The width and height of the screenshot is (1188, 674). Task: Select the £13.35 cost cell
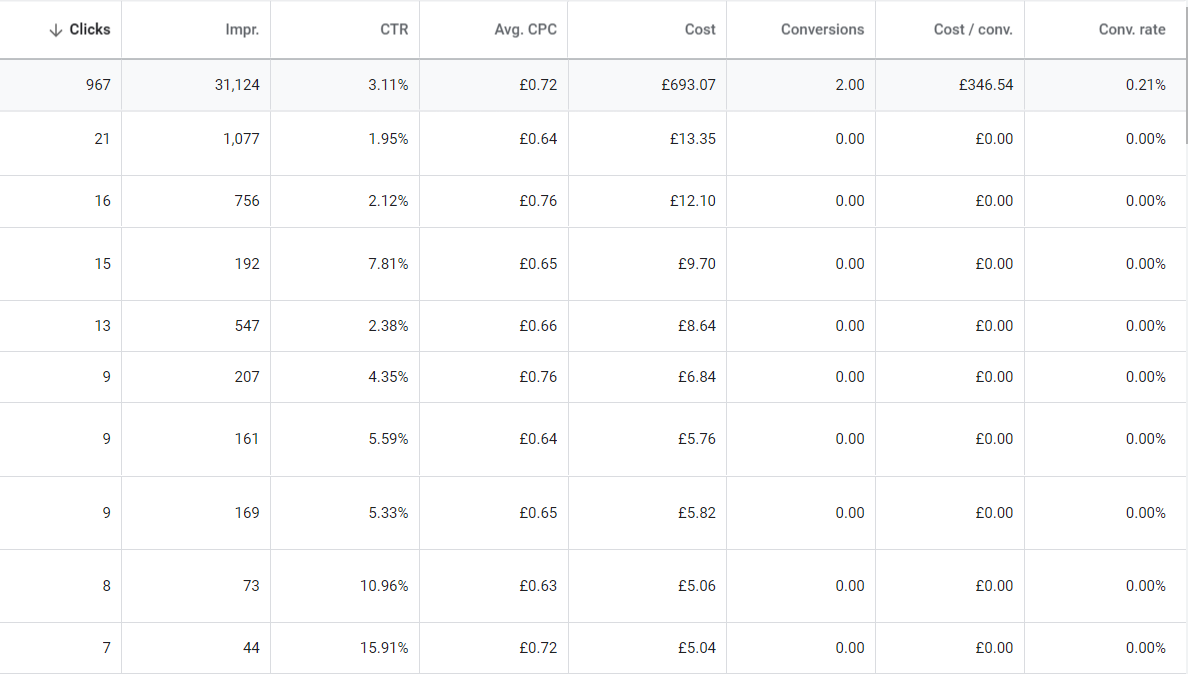pyautogui.click(x=692, y=139)
